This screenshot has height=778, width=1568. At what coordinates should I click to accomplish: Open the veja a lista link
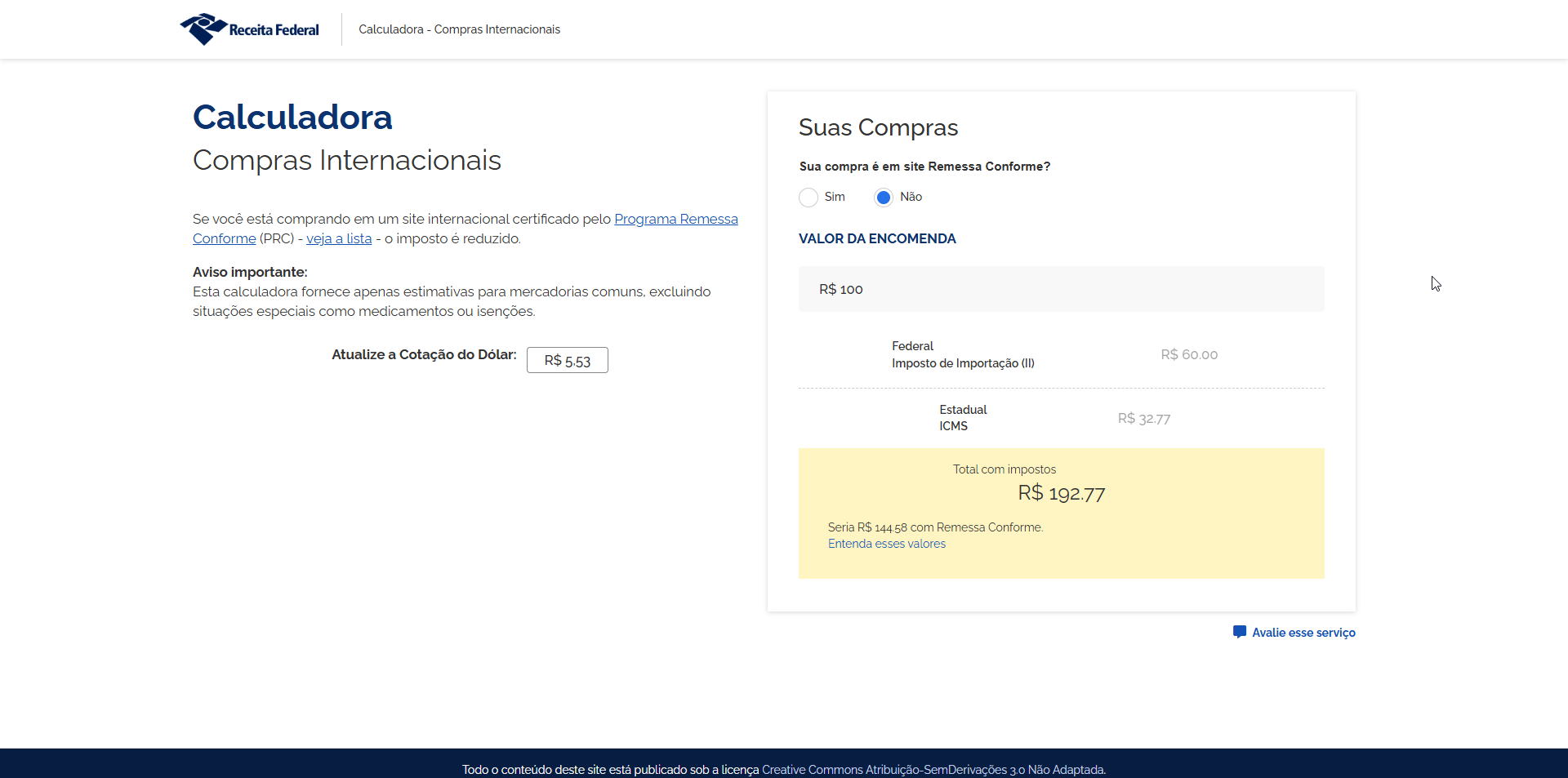pyautogui.click(x=339, y=238)
